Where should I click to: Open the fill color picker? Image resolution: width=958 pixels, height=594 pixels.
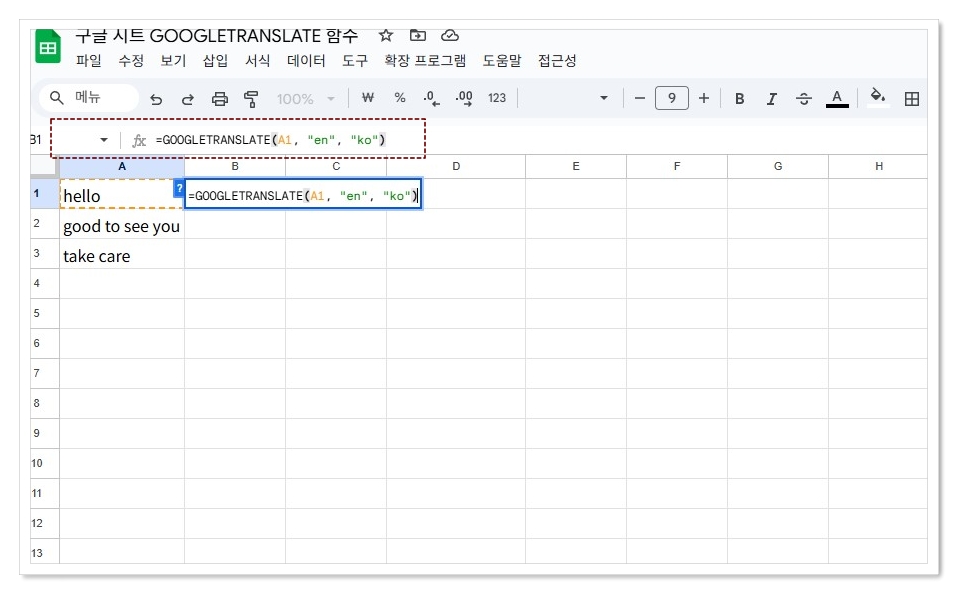pos(878,97)
